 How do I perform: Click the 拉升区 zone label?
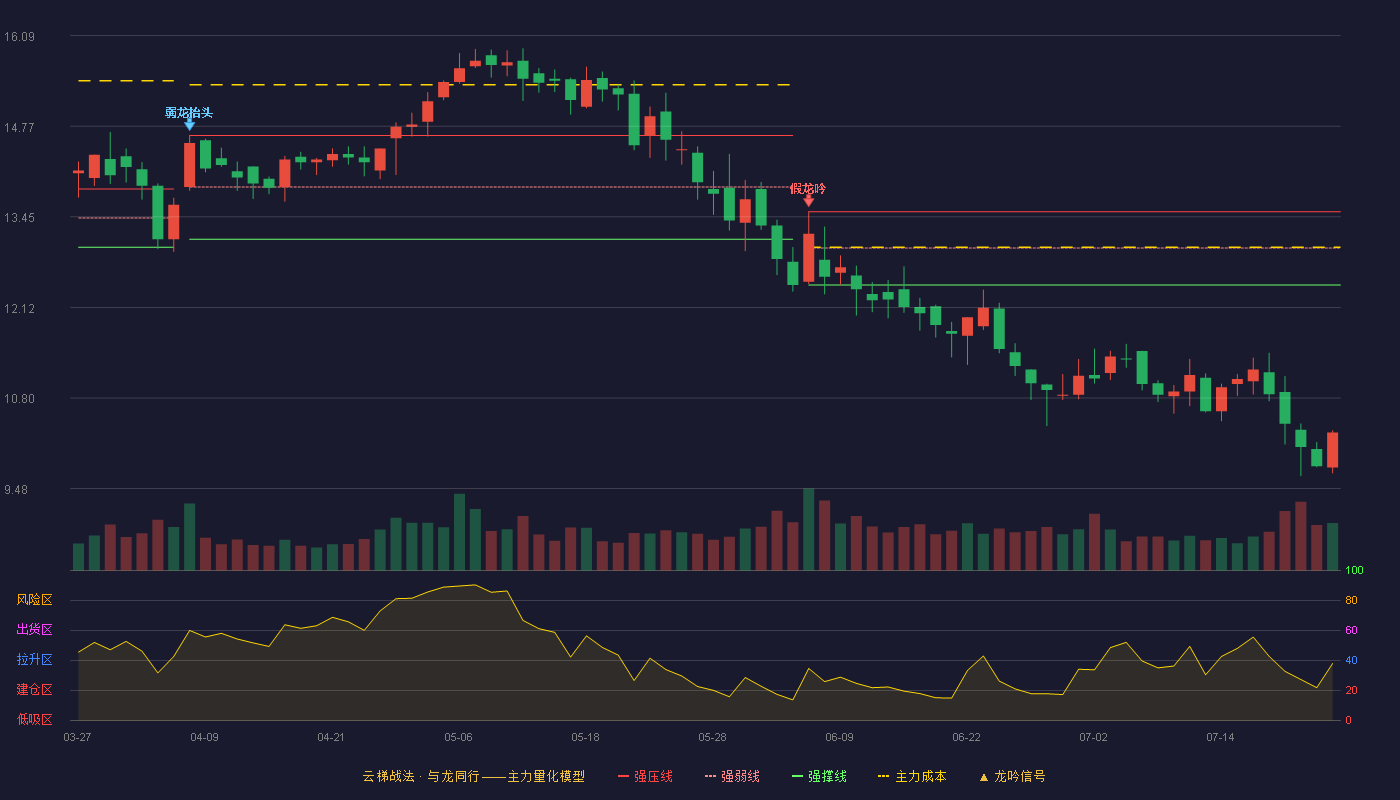[34, 660]
